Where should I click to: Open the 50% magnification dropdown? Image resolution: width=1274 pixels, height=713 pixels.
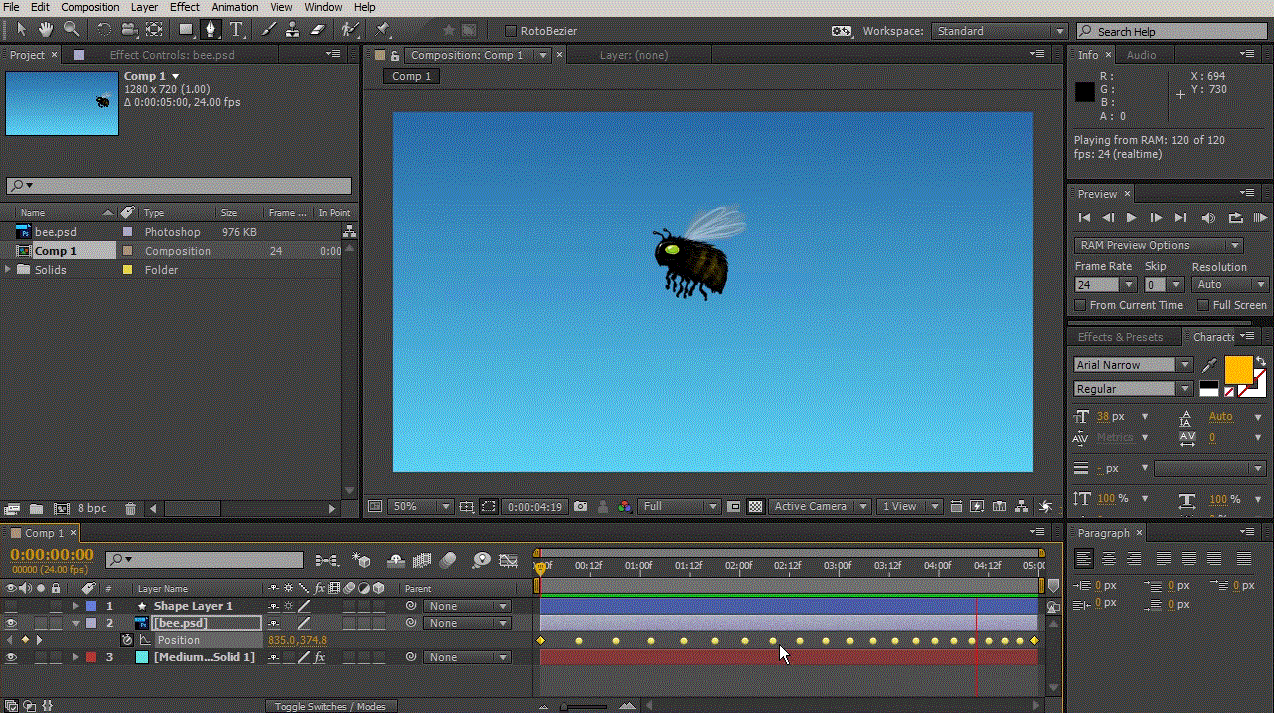[420, 507]
